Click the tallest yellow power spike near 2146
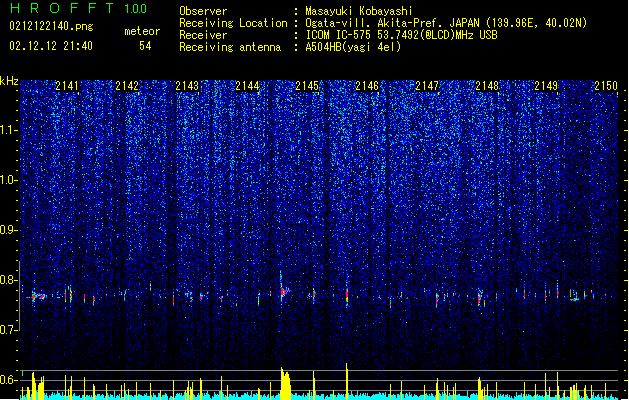Viewport: 629px width, 400px height. tap(347, 381)
